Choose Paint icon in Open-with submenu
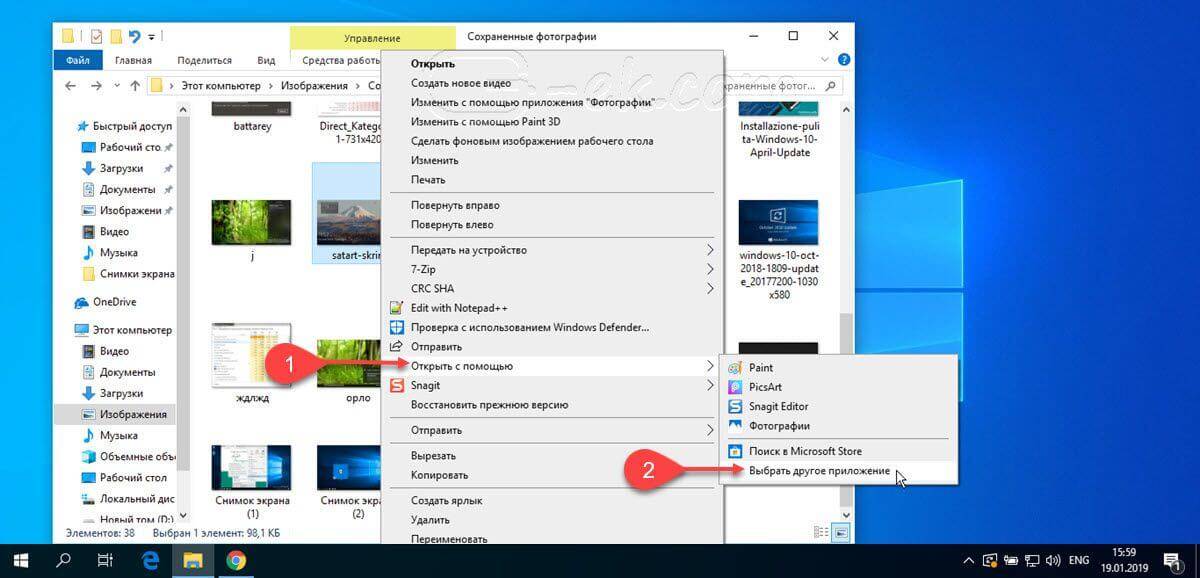 pyautogui.click(x=736, y=368)
